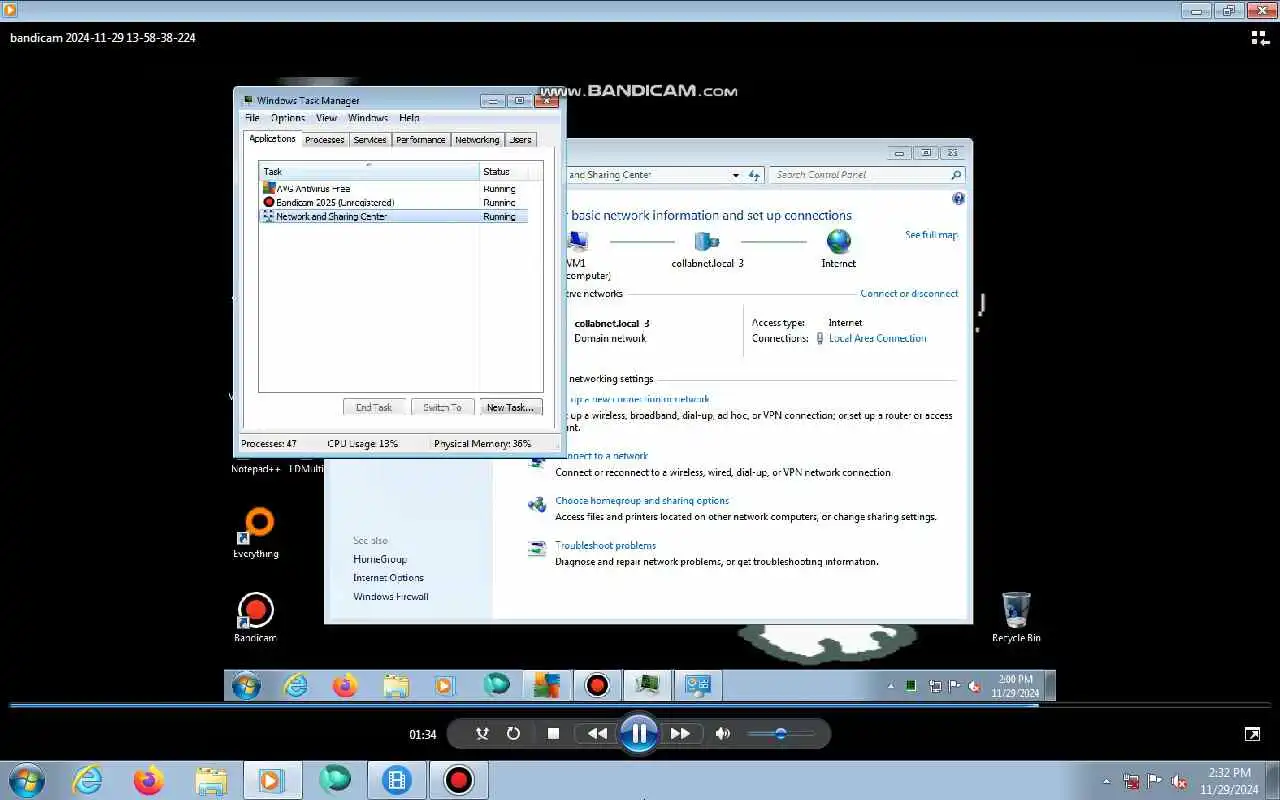Viewport: 1280px width, 800px height.
Task: Show hidden icons in the bottom system tray
Action: pos(1106,781)
